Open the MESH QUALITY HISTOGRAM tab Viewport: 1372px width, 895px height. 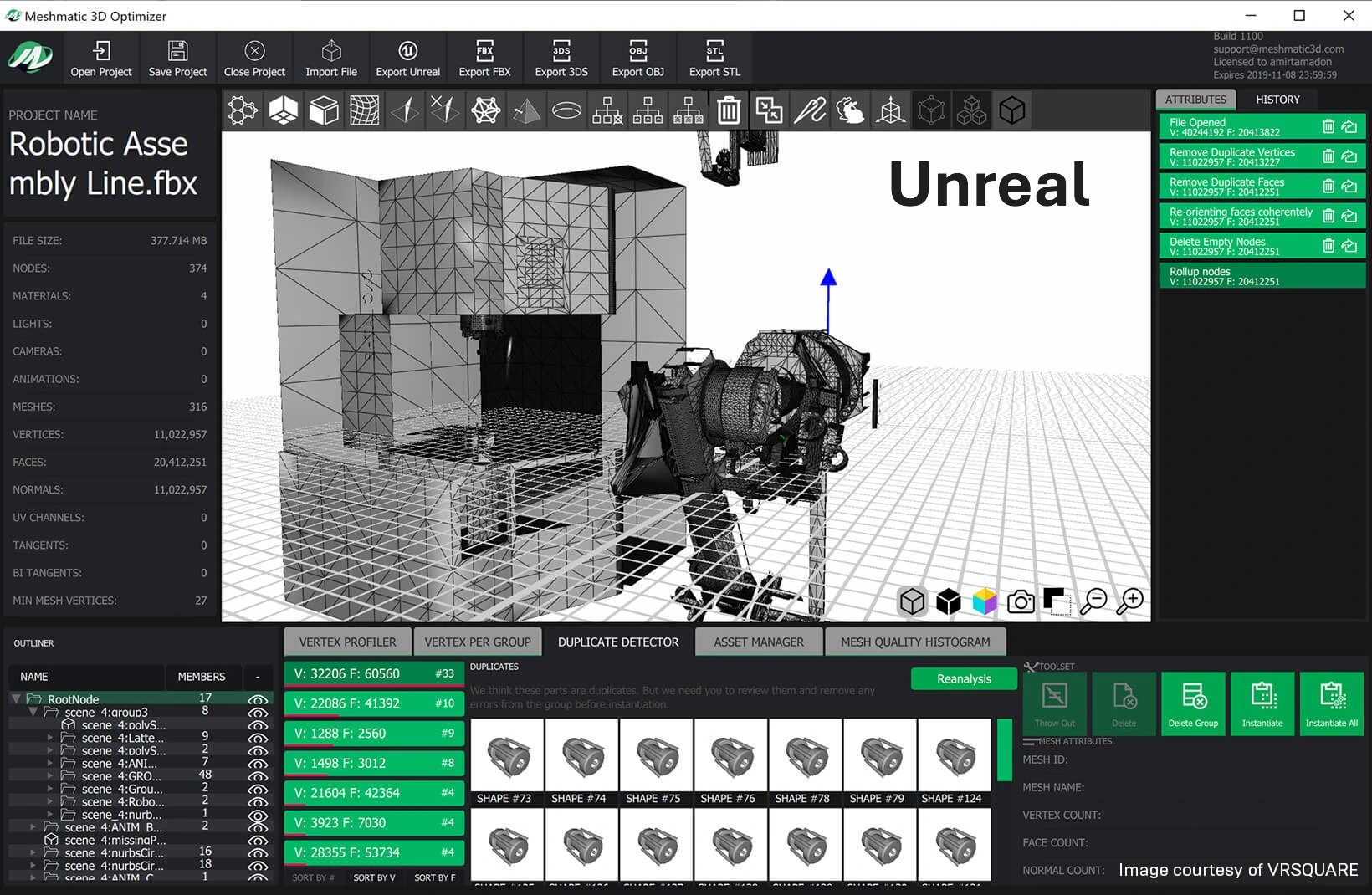pos(915,642)
